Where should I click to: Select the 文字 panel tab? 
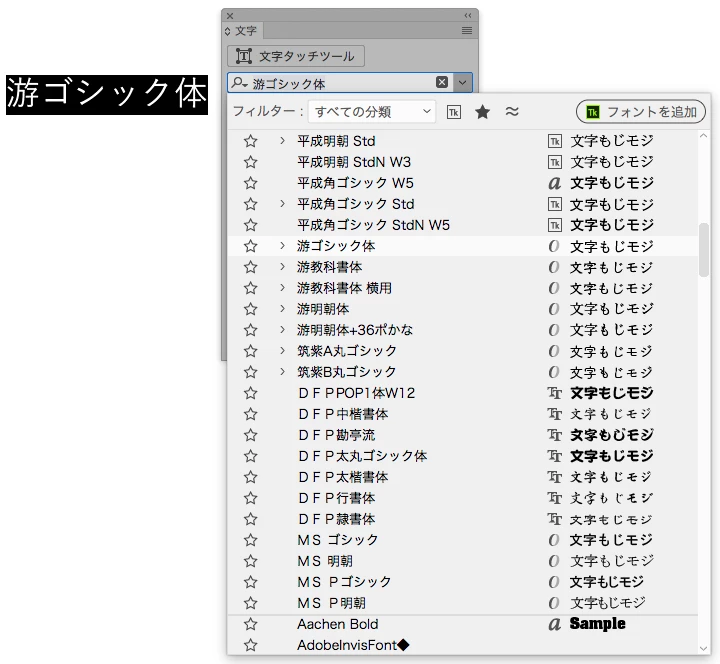pos(245,31)
